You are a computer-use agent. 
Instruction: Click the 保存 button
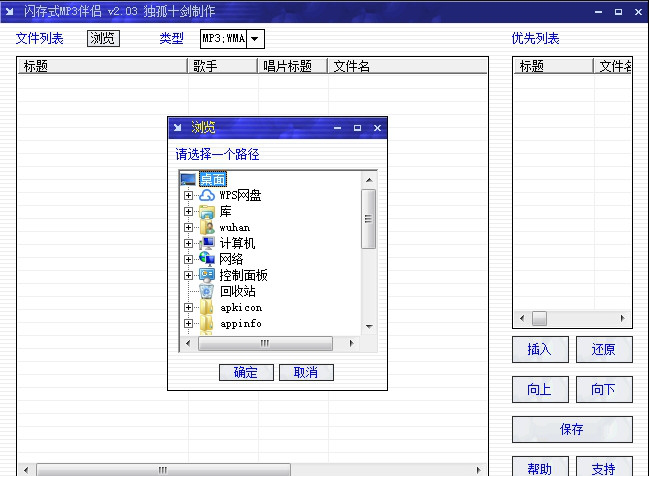(x=572, y=429)
